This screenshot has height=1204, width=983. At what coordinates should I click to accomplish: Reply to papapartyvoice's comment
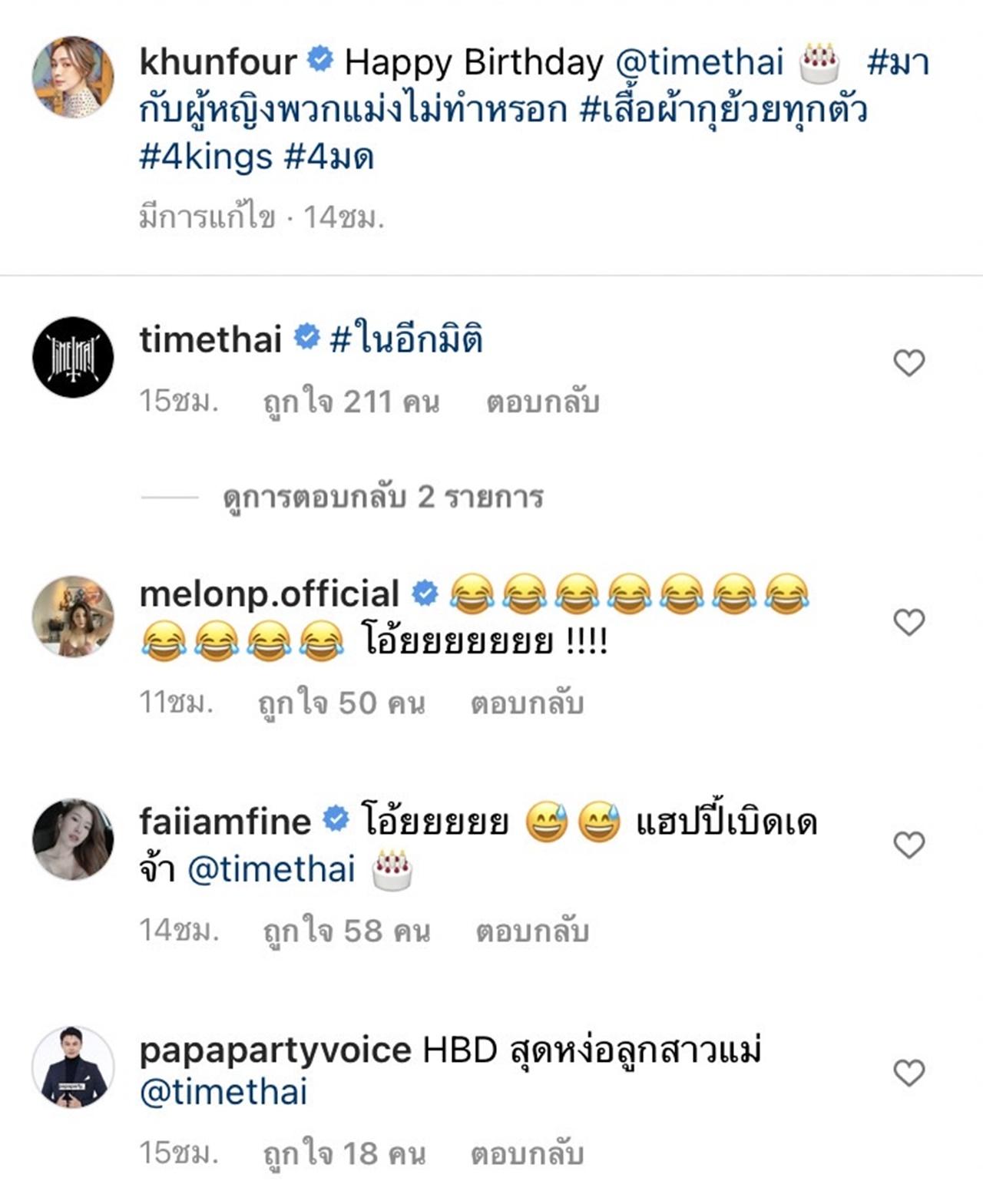click(x=527, y=1153)
